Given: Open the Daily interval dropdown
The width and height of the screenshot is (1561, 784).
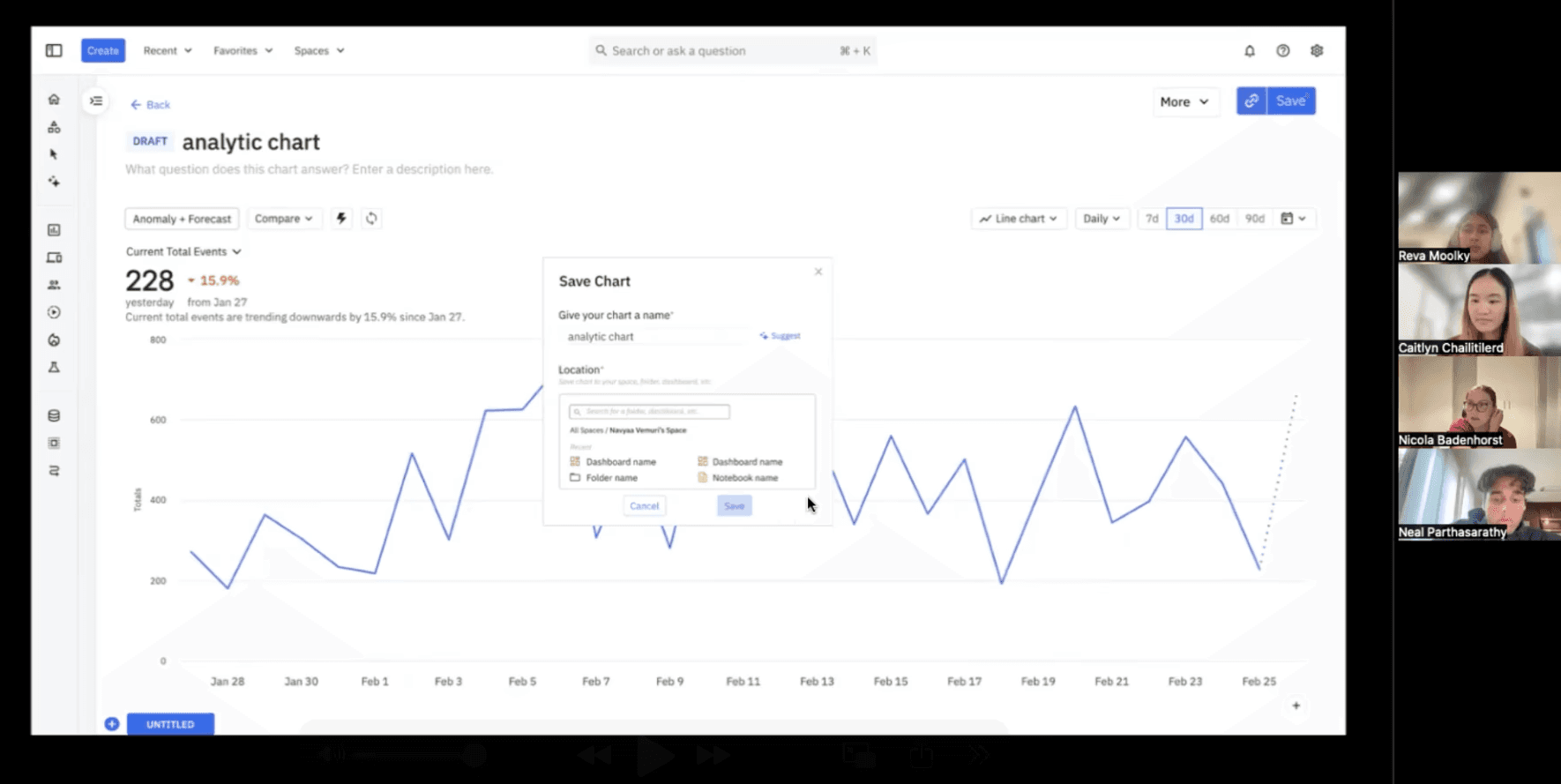Looking at the screenshot, I should (1102, 219).
